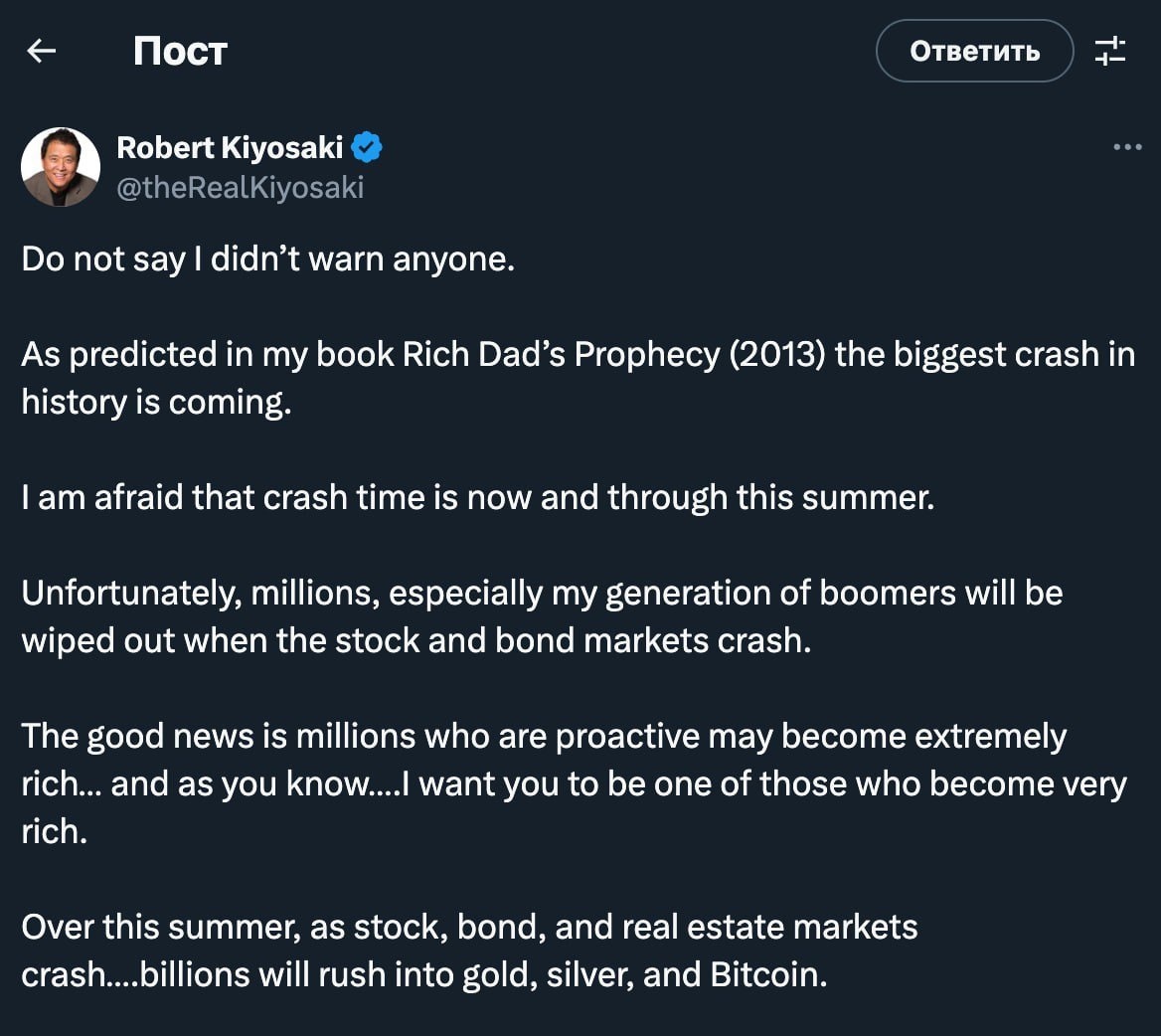1161x1036 pixels.
Task: Click the line "wiped out when the stock and bond markets crash."
Action: 415,640
